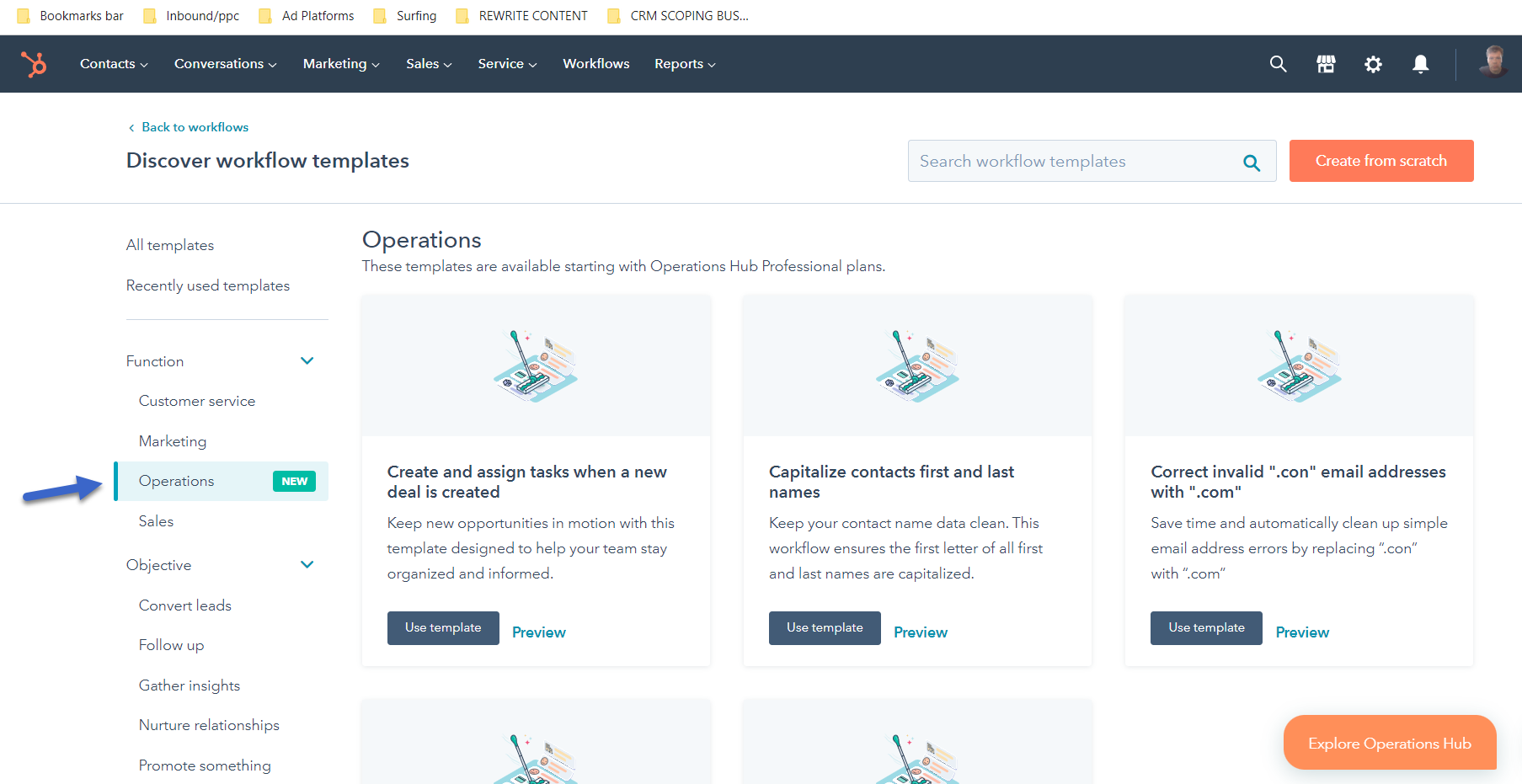The image size is (1522, 784).
Task: Use template for capitalizing contact names
Action: (x=824, y=627)
